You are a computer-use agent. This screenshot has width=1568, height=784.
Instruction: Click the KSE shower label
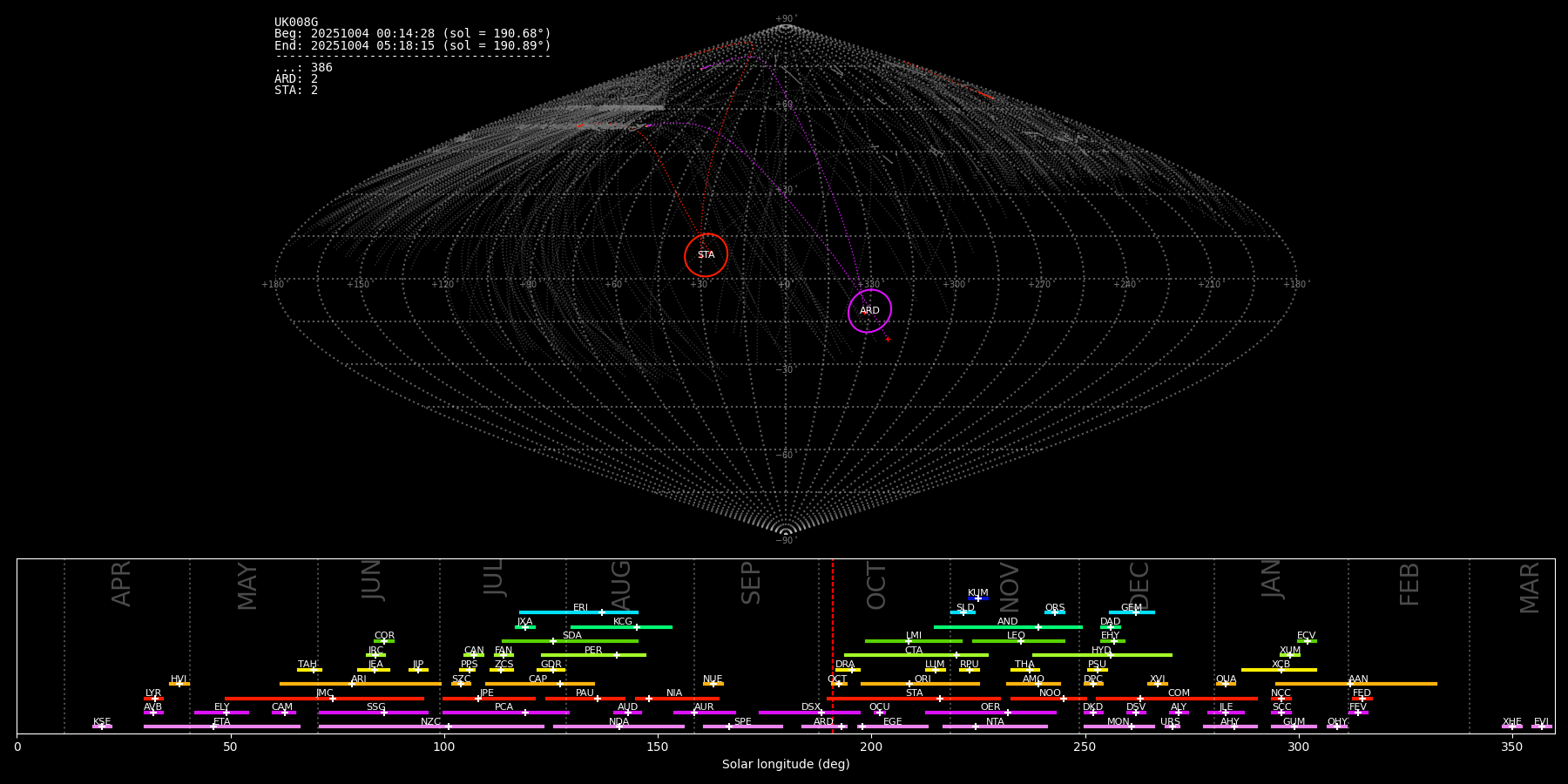[x=102, y=722]
